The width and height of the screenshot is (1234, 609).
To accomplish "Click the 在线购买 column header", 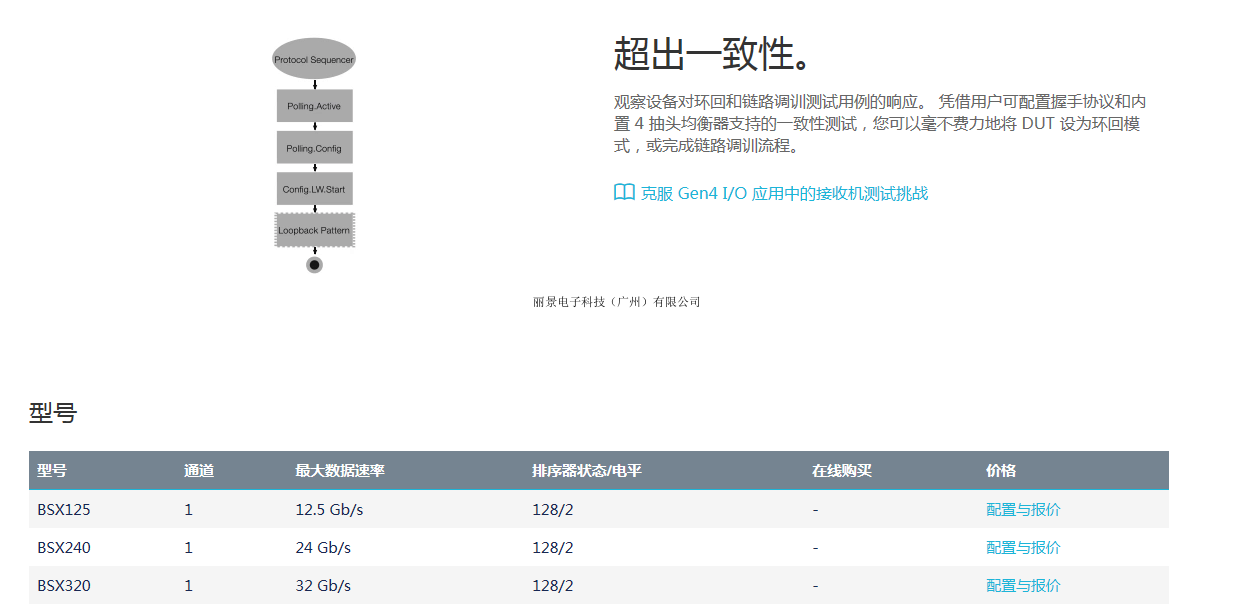I will coord(842,470).
